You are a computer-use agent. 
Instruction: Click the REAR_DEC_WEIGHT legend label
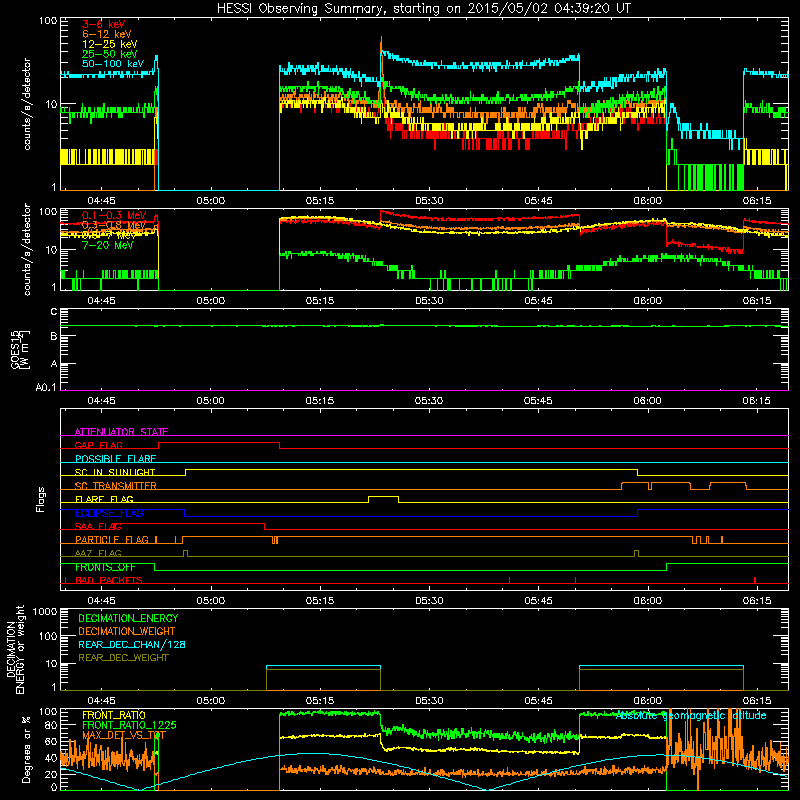[x=123, y=658]
